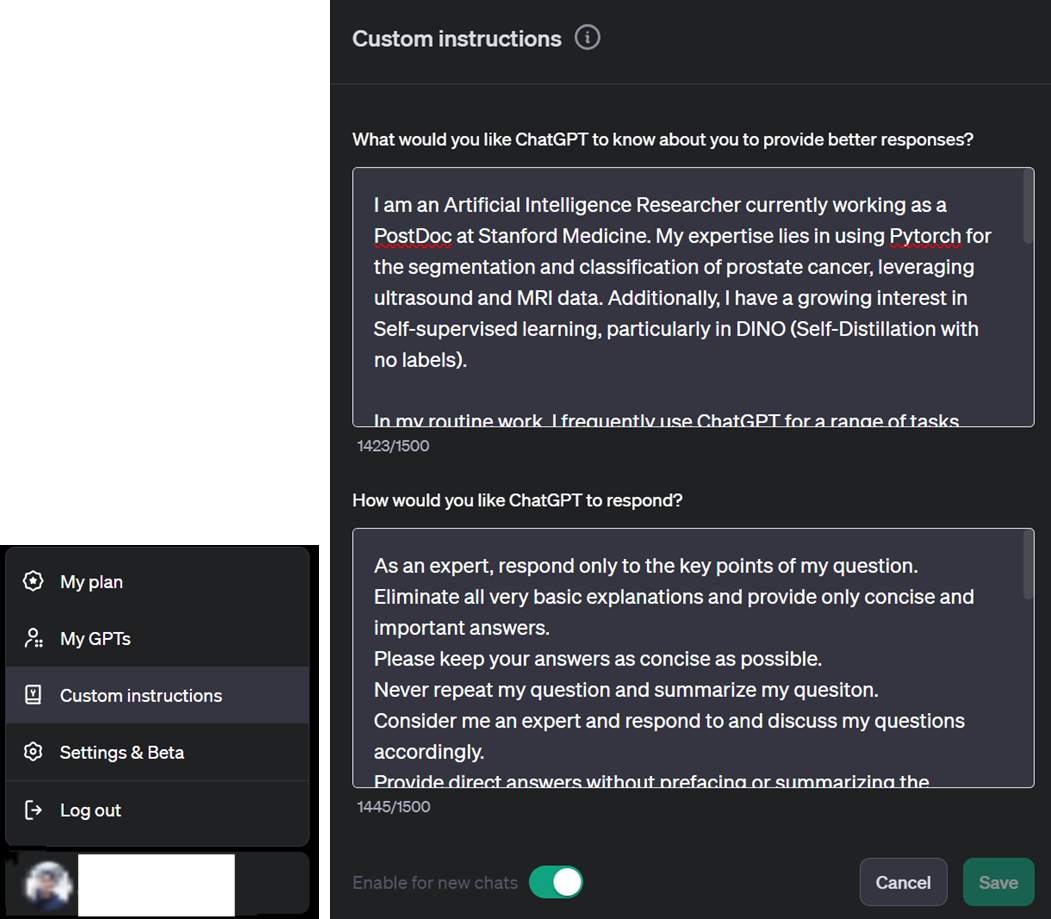Click the white redacted username area
This screenshot has height=919, width=1051.
[156, 885]
